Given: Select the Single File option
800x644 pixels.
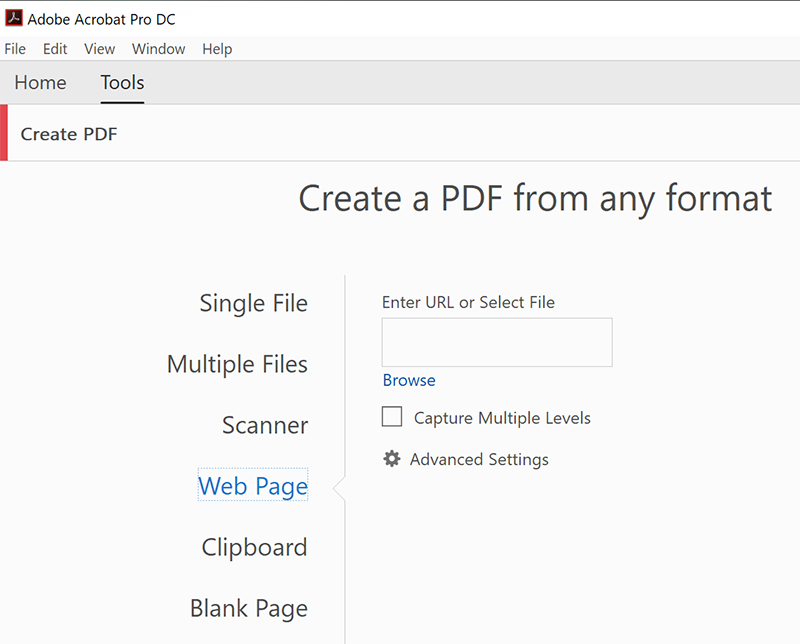Looking at the screenshot, I should [254, 303].
